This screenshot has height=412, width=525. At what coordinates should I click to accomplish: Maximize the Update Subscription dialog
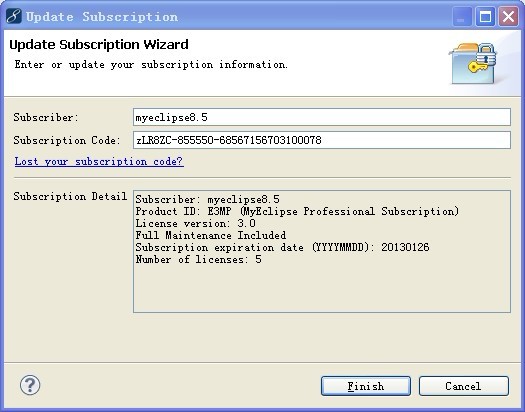click(485, 16)
